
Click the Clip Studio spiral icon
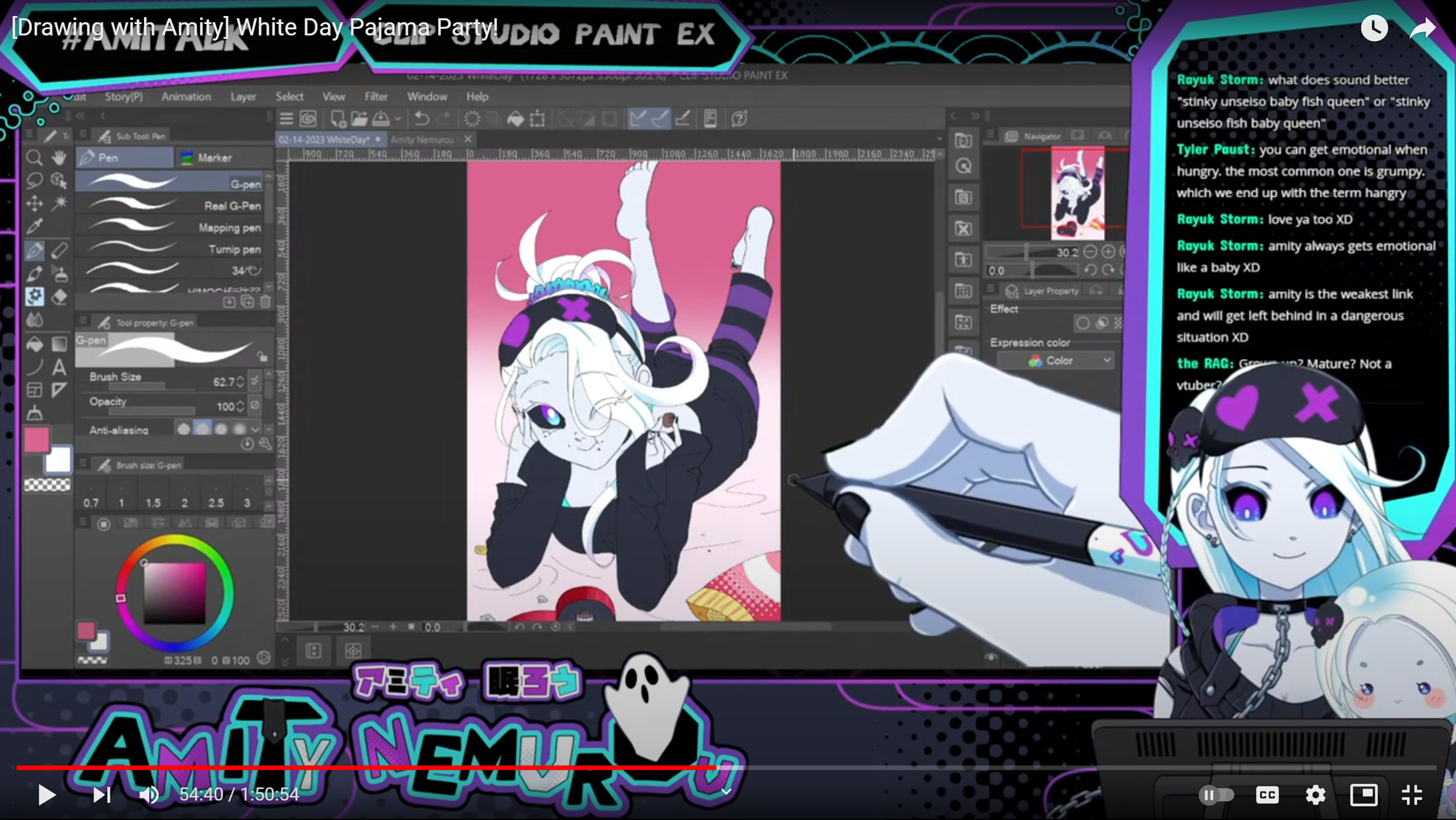[x=308, y=119]
